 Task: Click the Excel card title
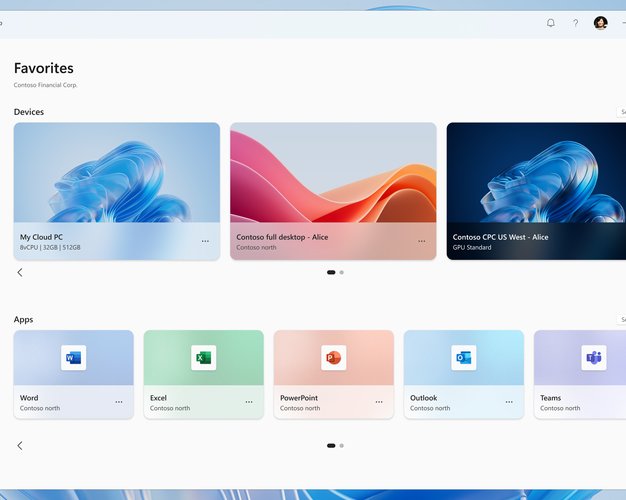click(x=158, y=398)
